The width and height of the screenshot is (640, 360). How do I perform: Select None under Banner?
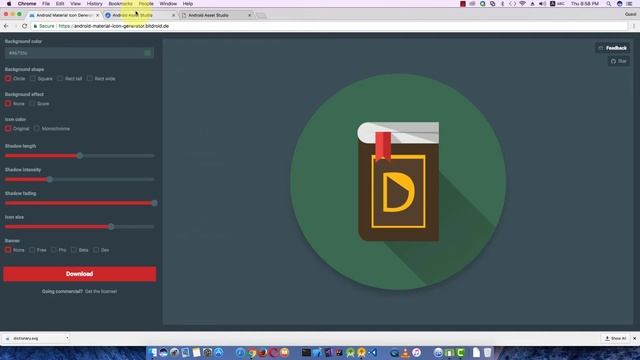(x=8, y=250)
